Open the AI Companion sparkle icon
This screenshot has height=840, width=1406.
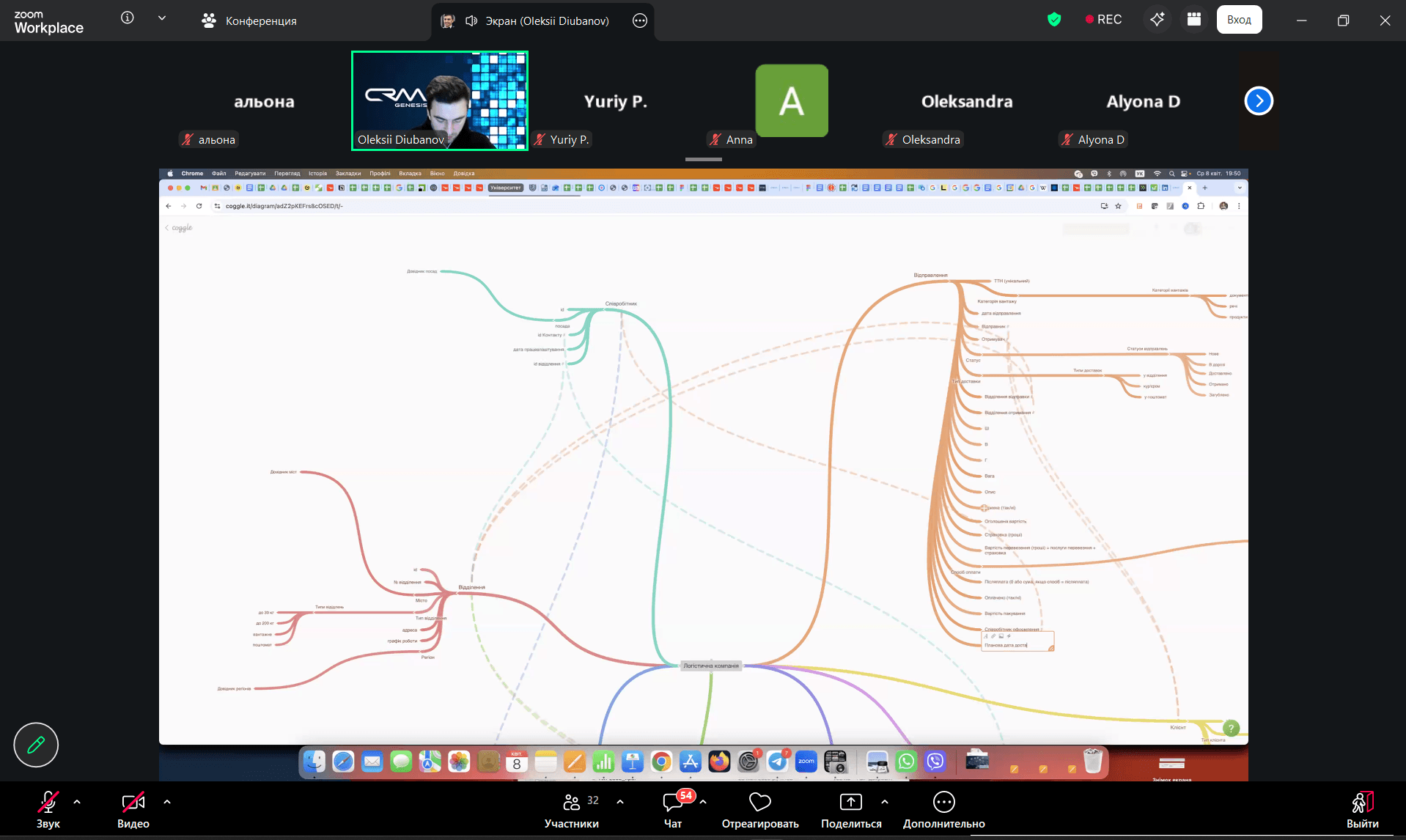(x=1157, y=20)
